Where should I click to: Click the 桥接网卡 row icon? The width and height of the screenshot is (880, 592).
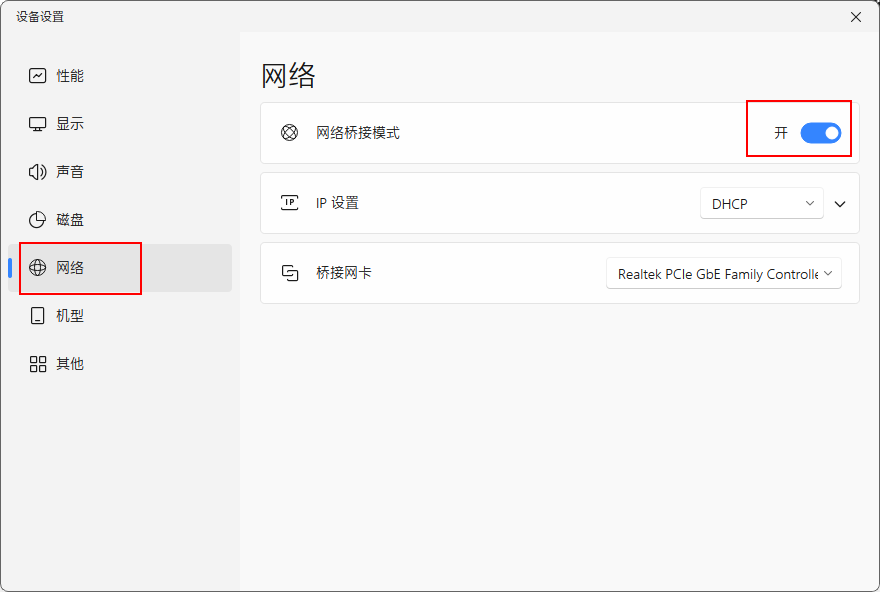point(289,273)
